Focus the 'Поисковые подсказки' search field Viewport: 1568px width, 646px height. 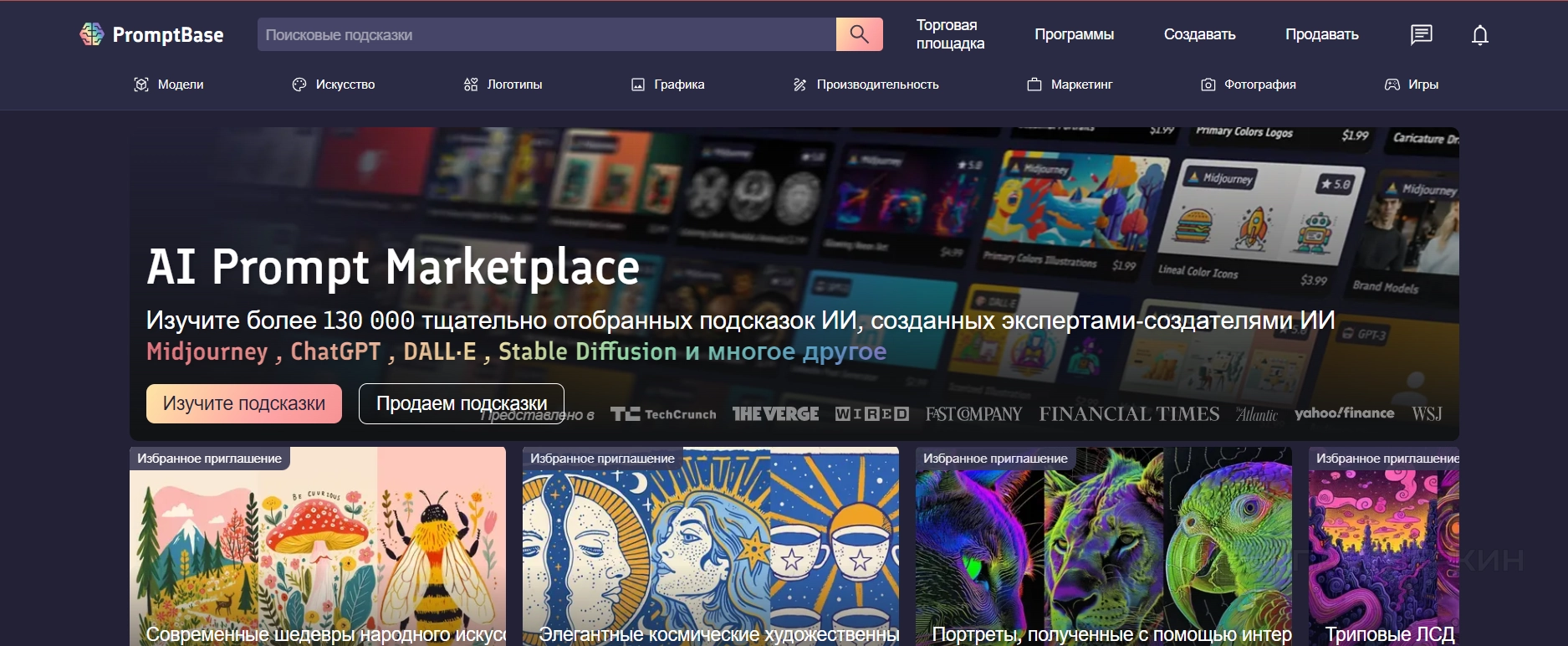coord(547,34)
